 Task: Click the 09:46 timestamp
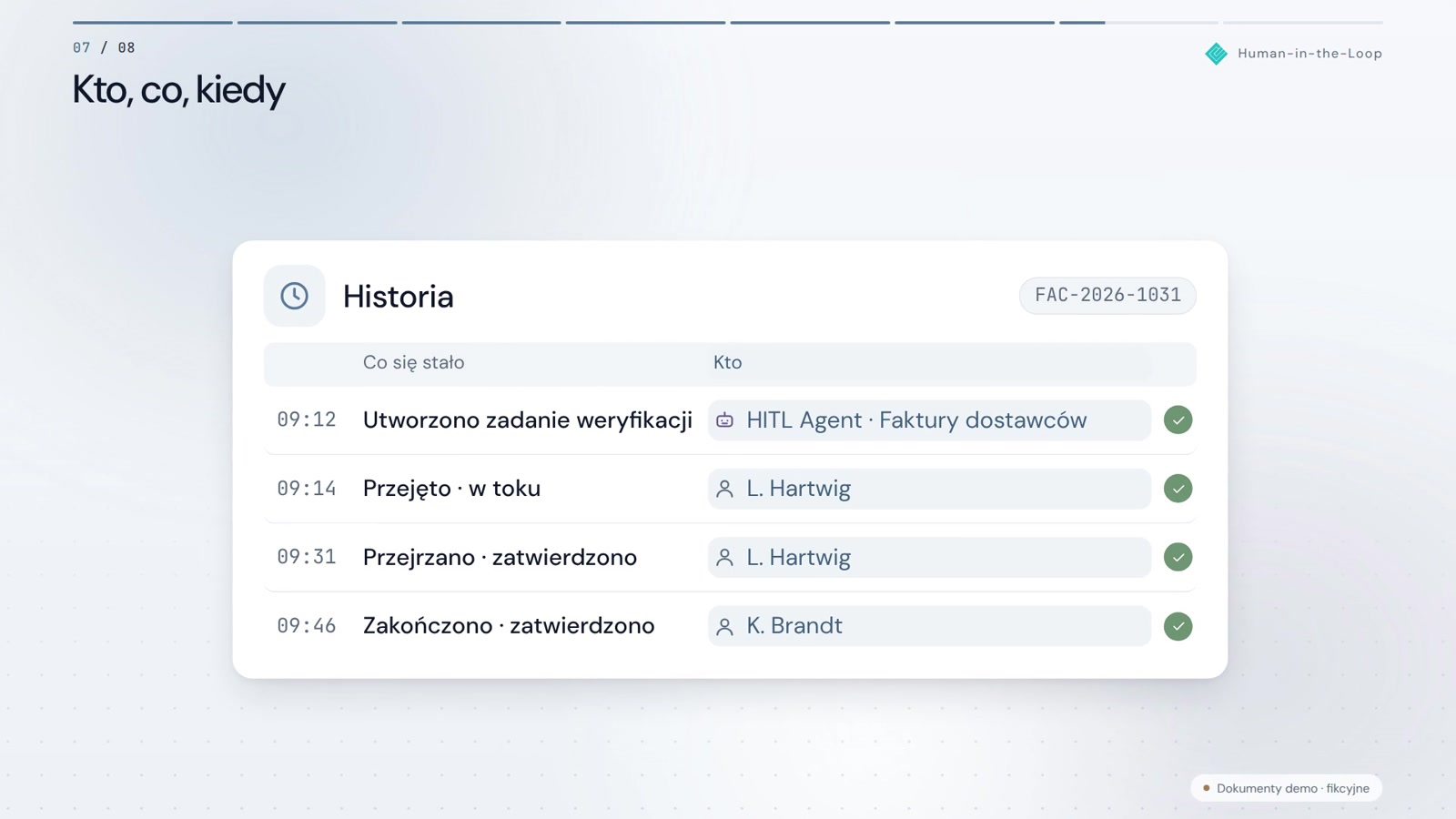307,626
